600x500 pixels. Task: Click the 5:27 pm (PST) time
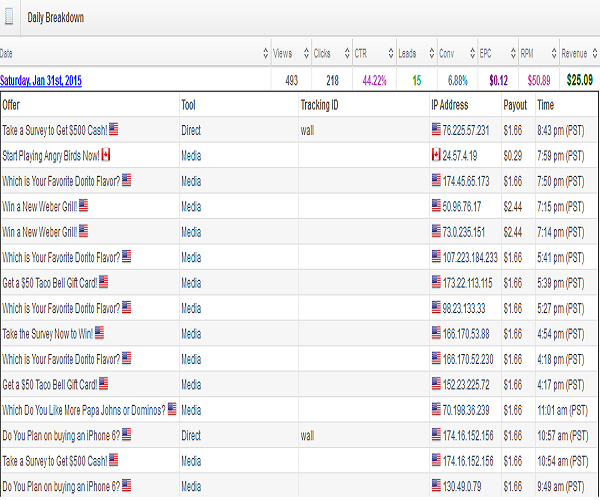point(561,309)
